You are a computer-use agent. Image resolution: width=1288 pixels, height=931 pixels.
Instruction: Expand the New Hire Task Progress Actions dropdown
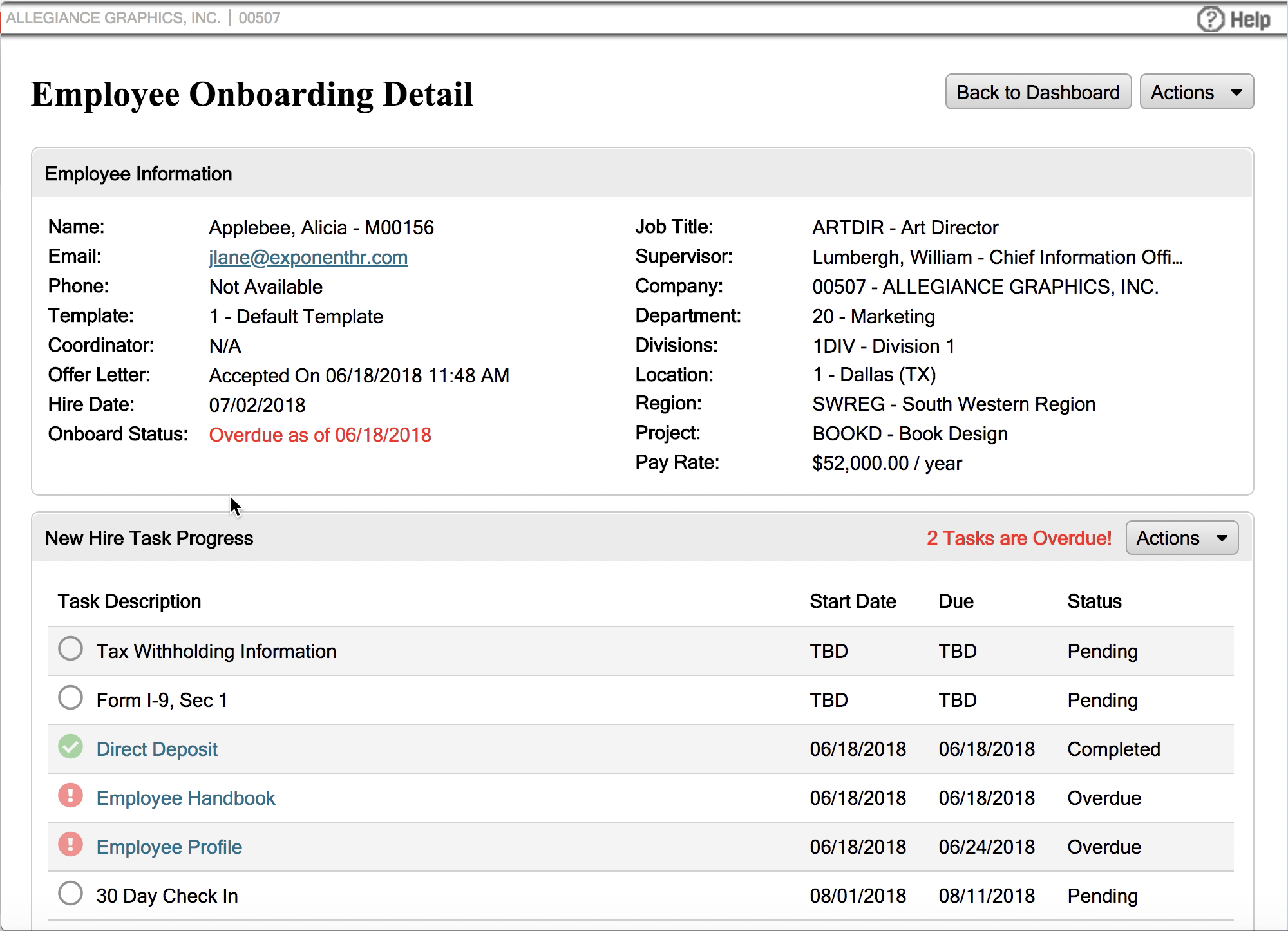pos(1181,538)
